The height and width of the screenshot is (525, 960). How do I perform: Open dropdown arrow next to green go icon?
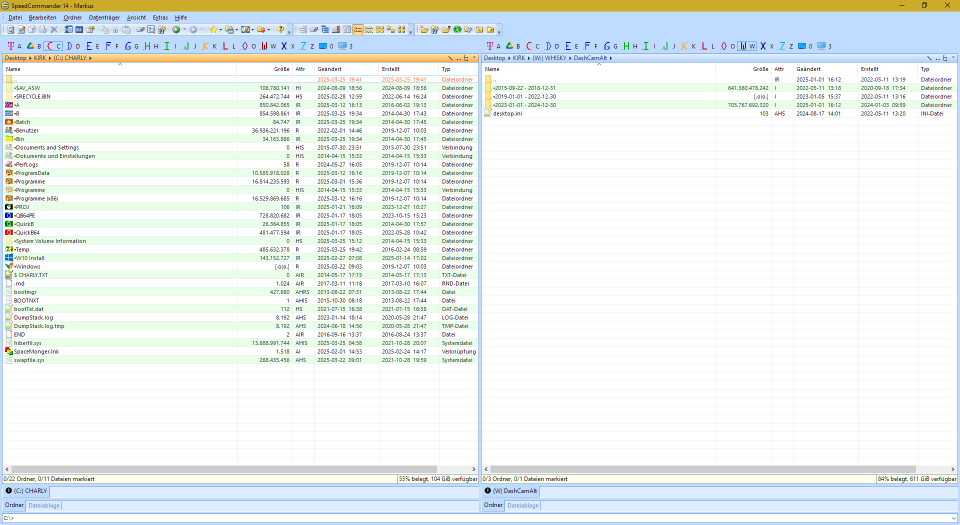184,30
